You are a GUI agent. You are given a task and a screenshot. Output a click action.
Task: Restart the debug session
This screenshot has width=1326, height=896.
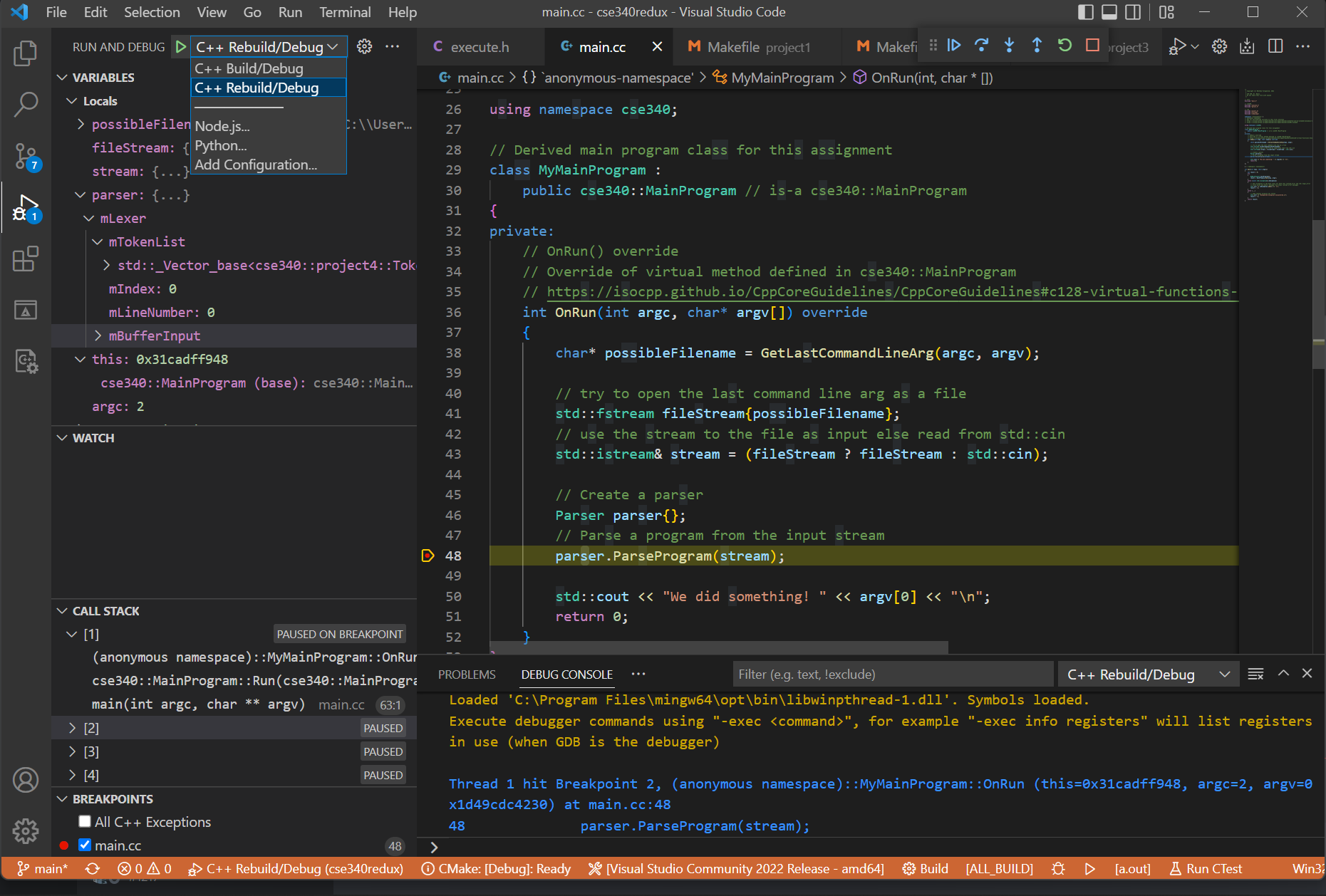tap(1065, 46)
